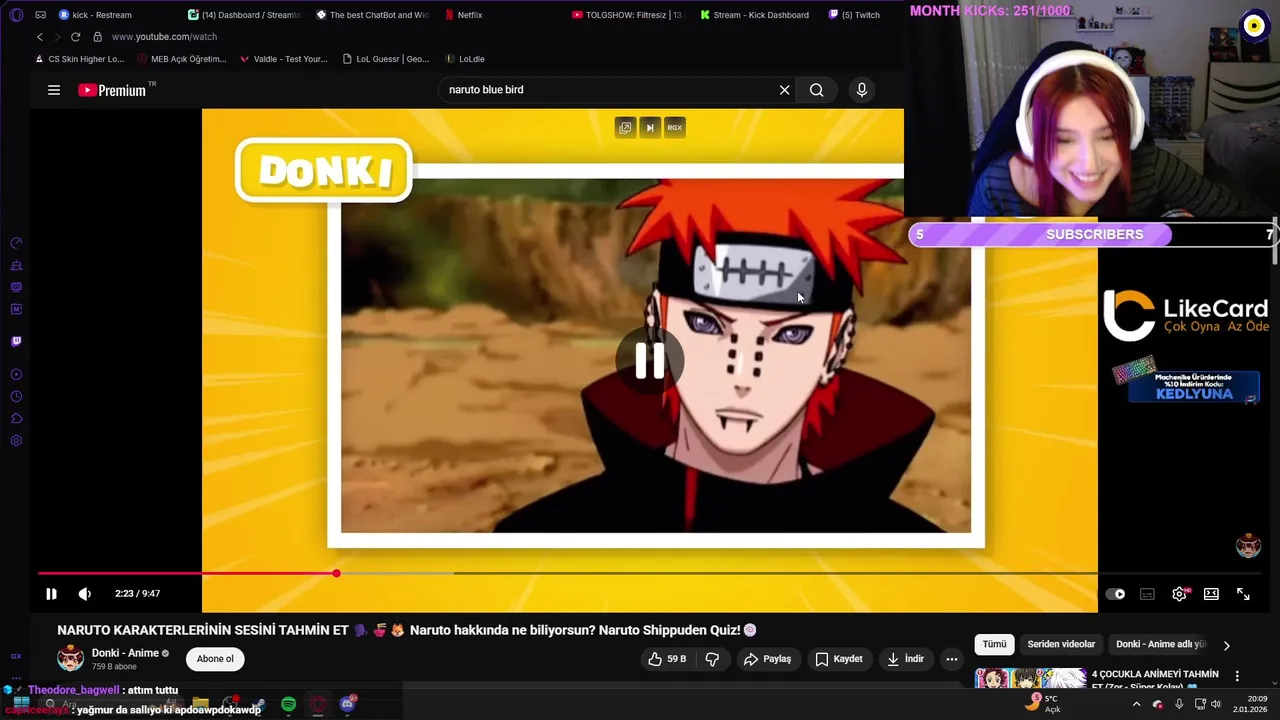Select the Seriden videolar chip
Screen dimensions: 1280x720
[1061, 645]
